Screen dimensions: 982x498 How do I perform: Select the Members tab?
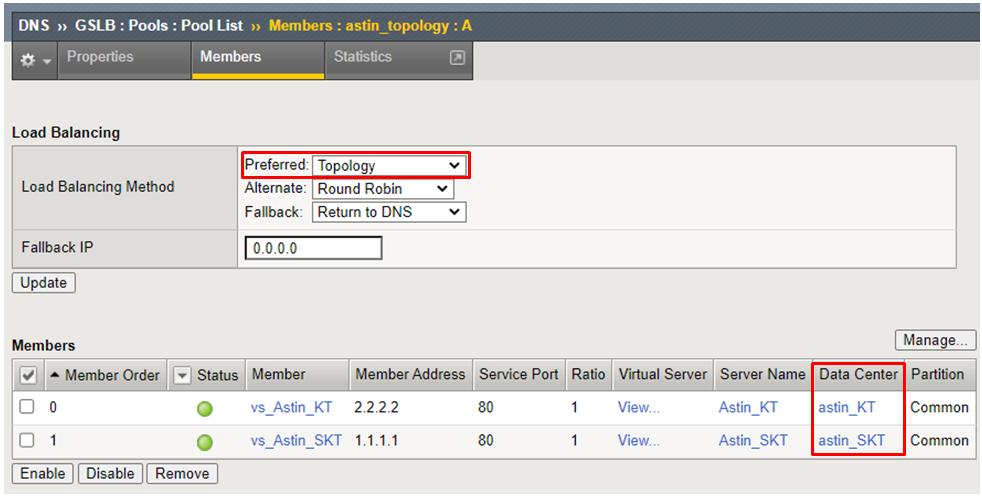[x=258, y=60]
